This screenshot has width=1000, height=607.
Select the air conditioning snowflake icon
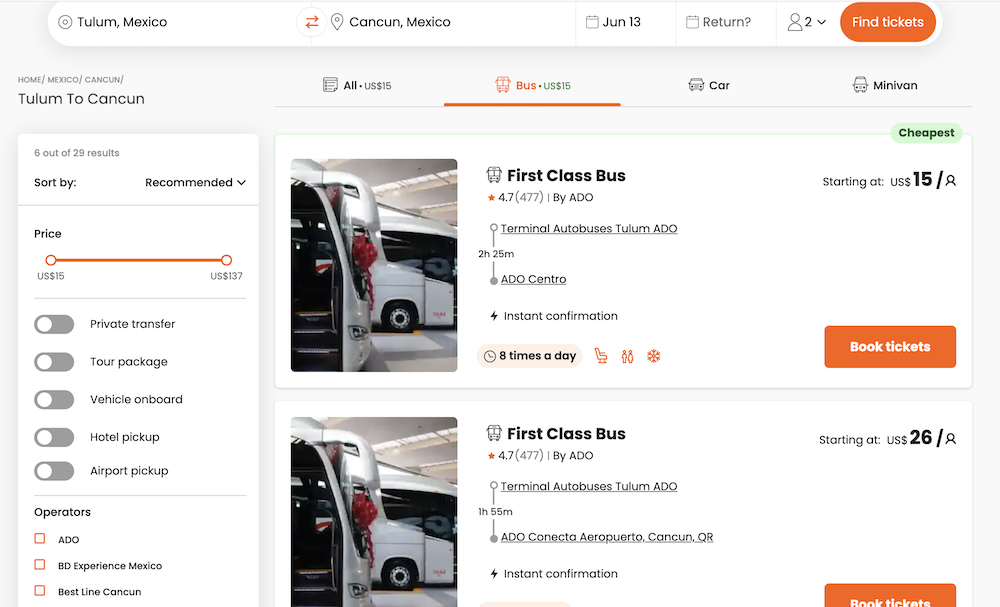click(653, 355)
